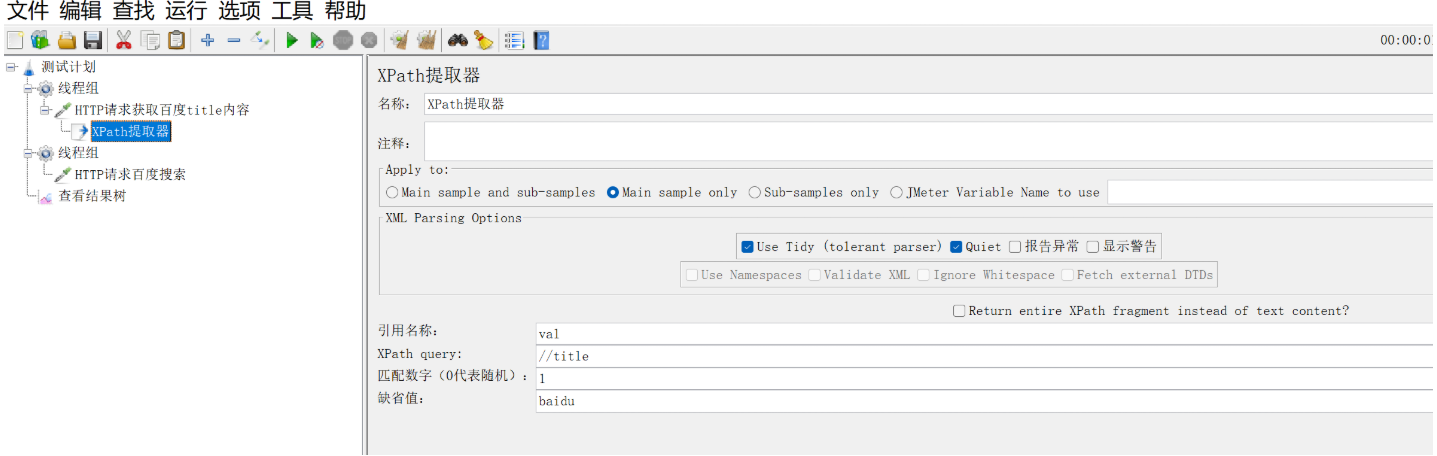This screenshot has width=1437, height=456.
Task: Click the Open folder toolbar icon
Action: (x=67, y=40)
